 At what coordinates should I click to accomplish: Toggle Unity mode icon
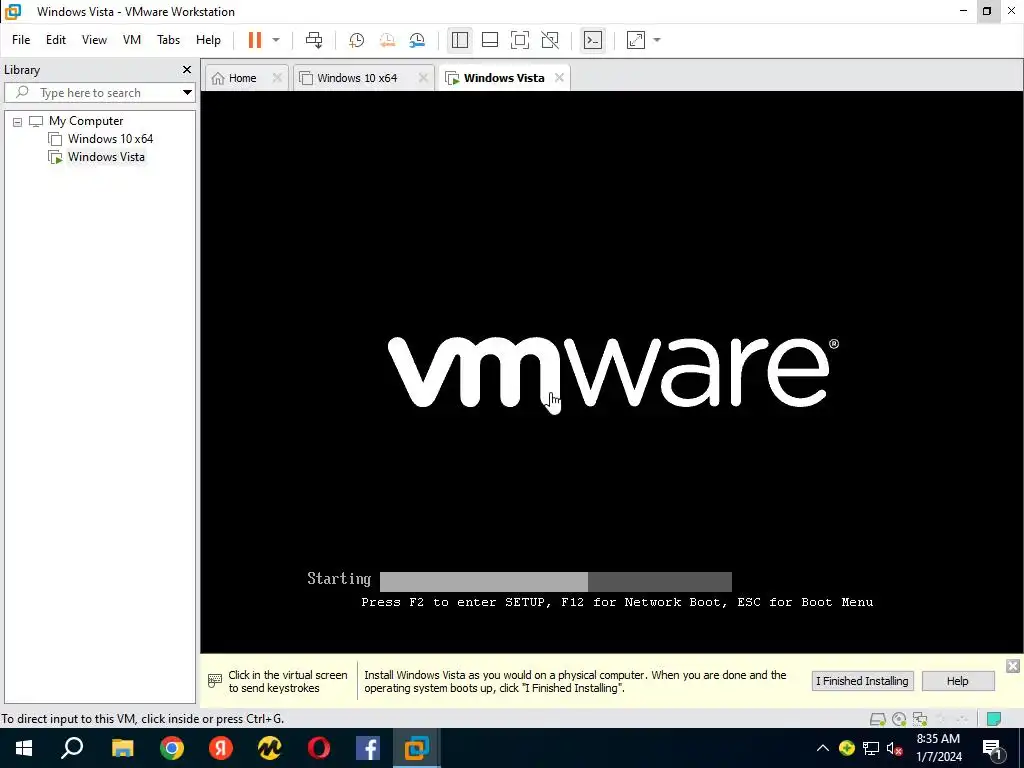tap(551, 40)
